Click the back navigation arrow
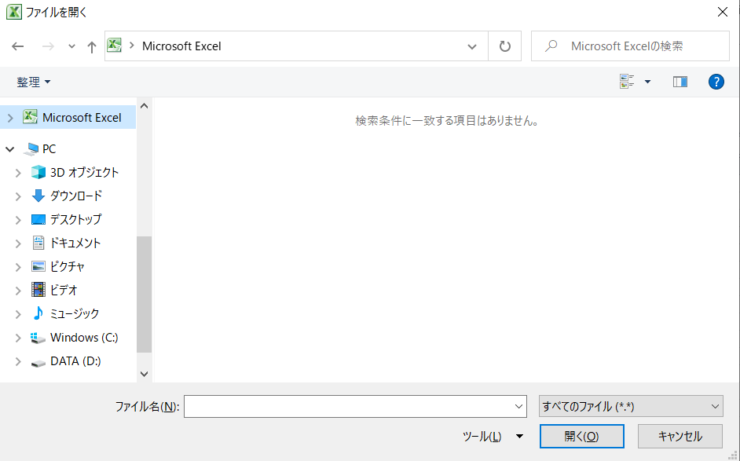The height and width of the screenshot is (461, 740). (18, 46)
